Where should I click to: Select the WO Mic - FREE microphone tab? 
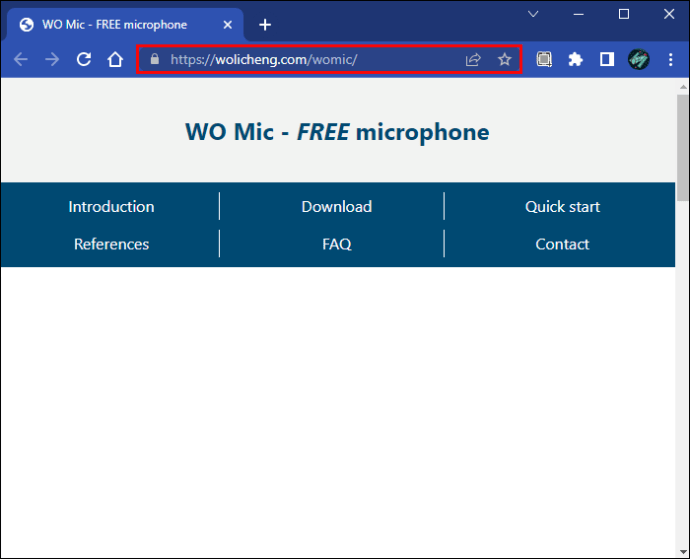tap(125, 25)
